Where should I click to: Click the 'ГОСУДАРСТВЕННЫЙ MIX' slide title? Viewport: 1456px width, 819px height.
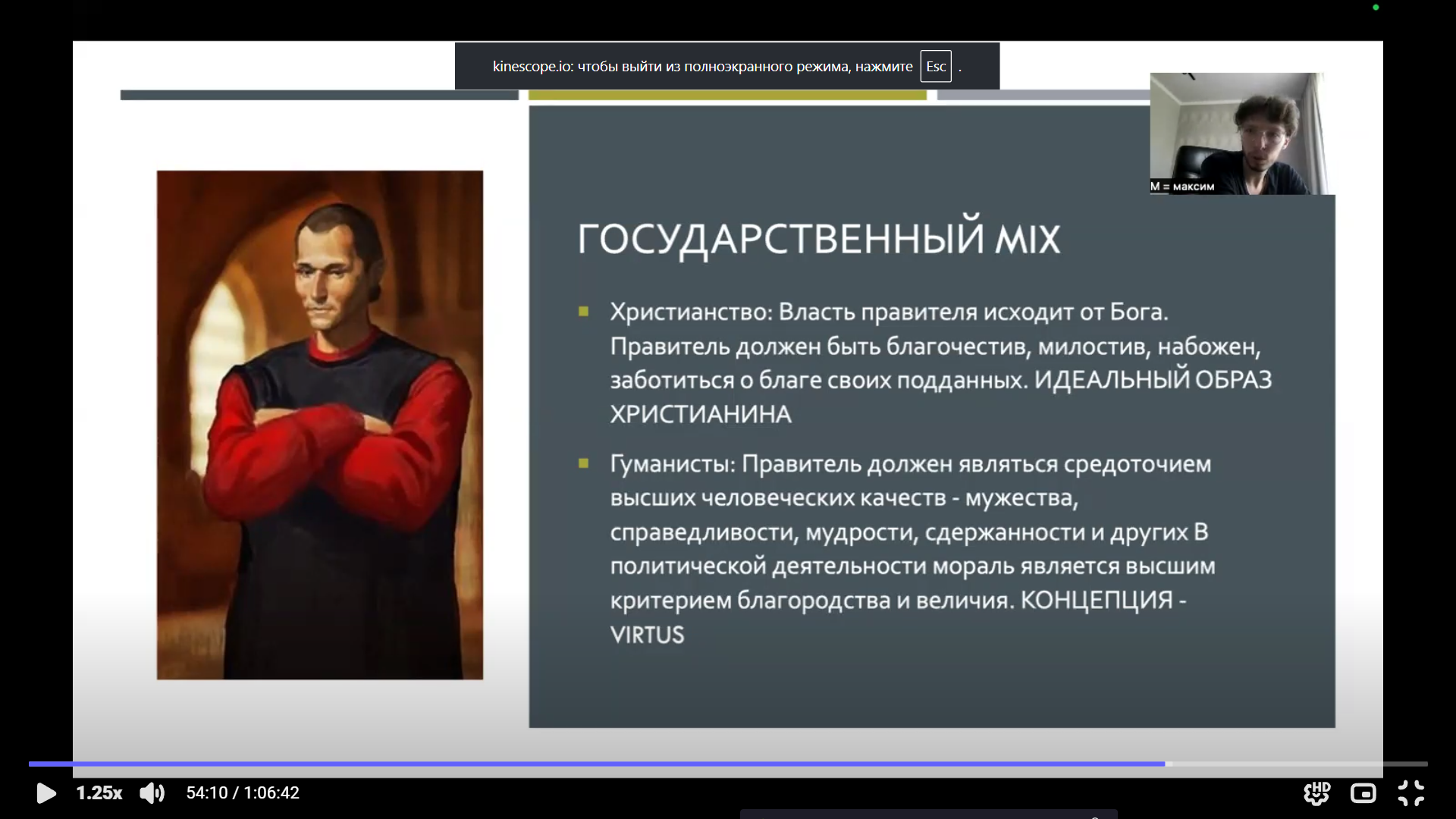coord(818,239)
